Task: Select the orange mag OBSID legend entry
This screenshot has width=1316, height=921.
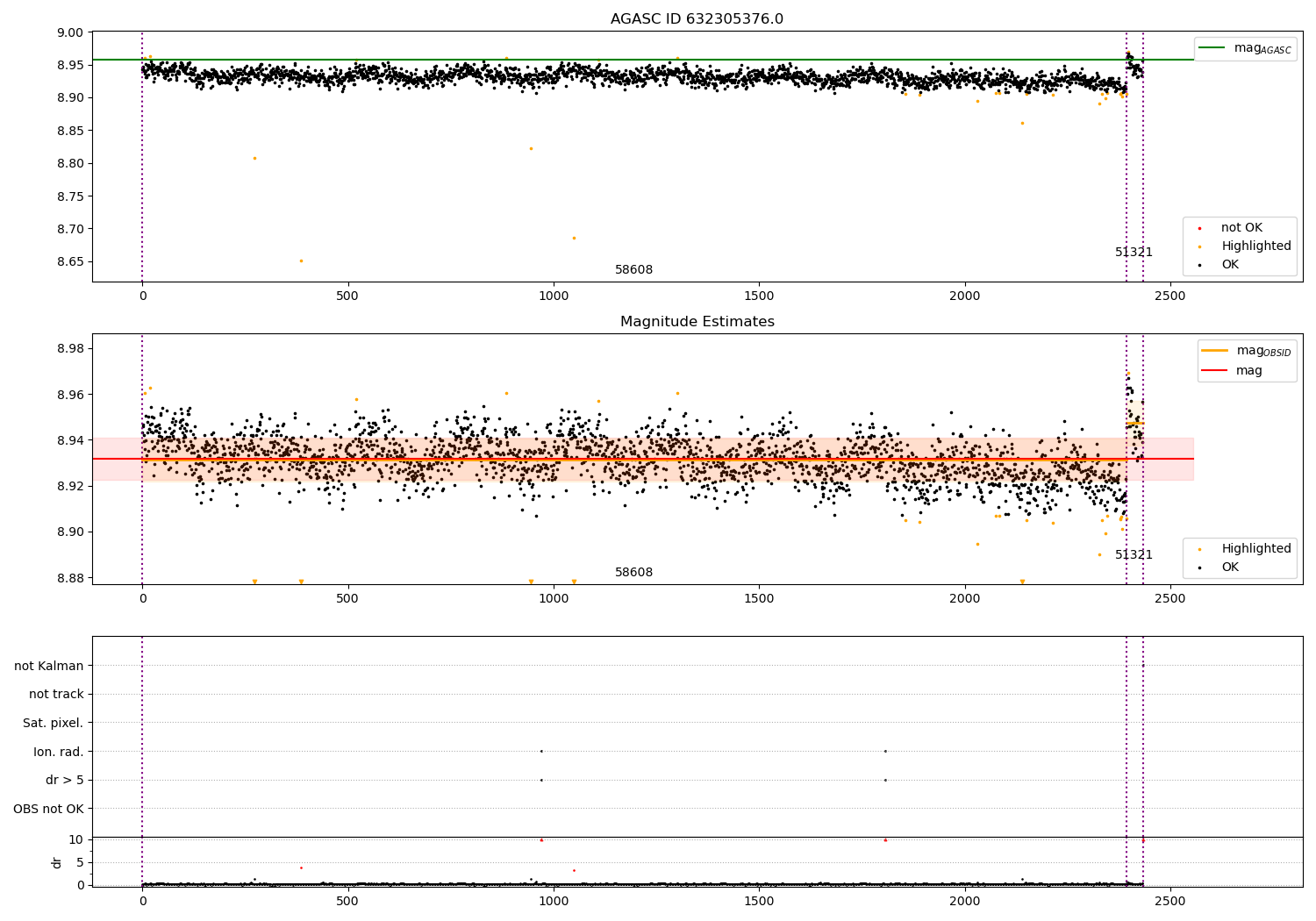Action: [1247, 351]
